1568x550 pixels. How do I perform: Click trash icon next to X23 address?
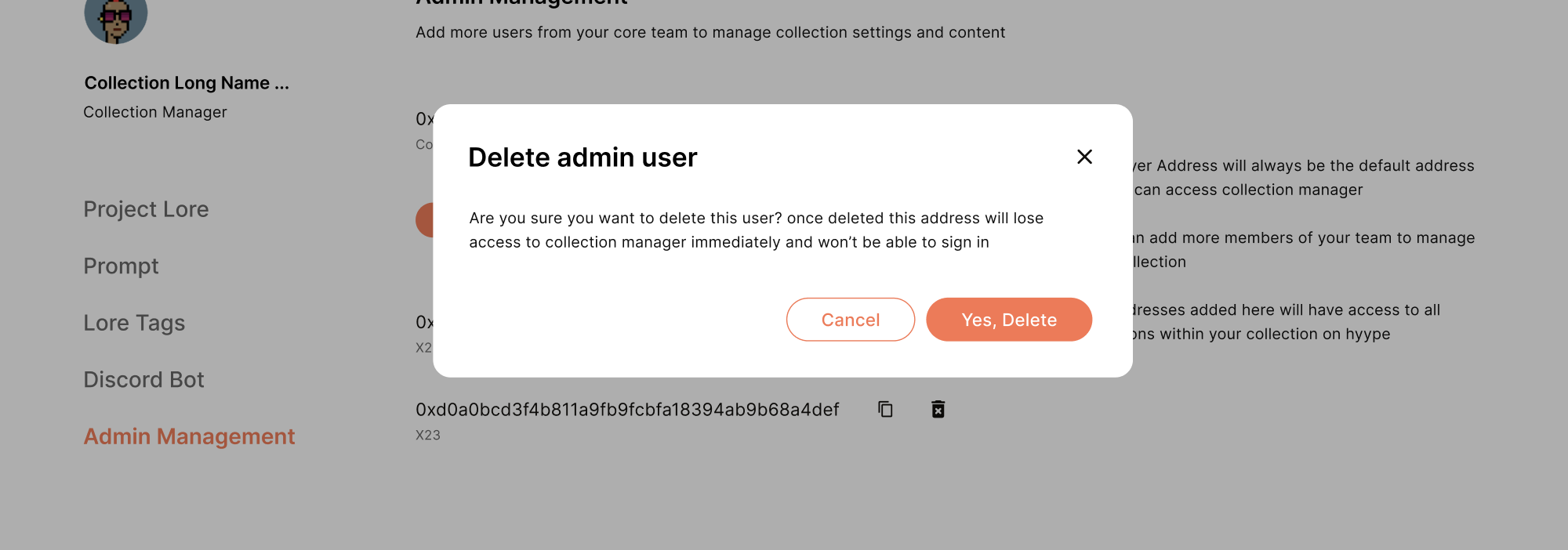click(938, 409)
